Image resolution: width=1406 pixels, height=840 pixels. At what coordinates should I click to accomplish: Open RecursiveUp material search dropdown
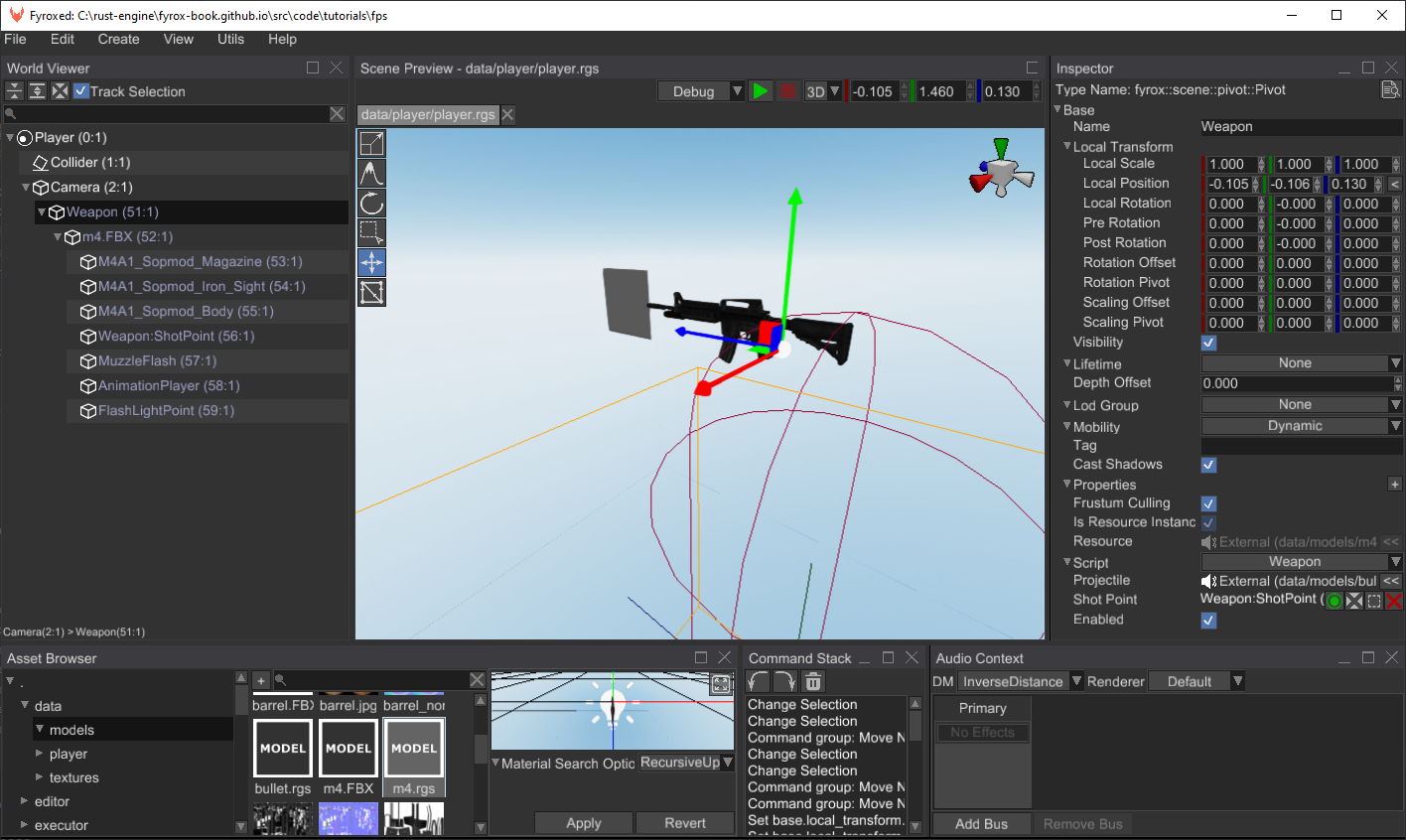point(686,763)
